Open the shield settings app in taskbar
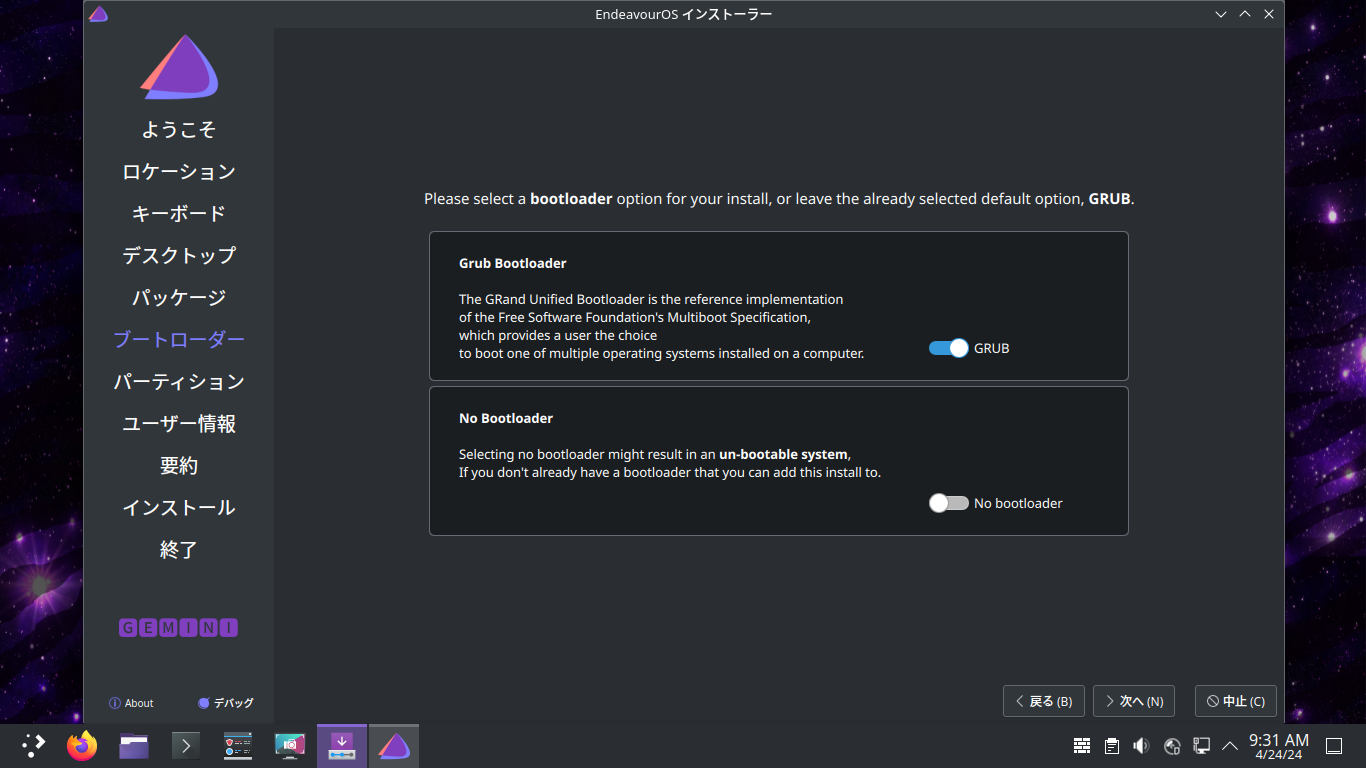This screenshot has width=1366, height=768. click(x=238, y=745)
